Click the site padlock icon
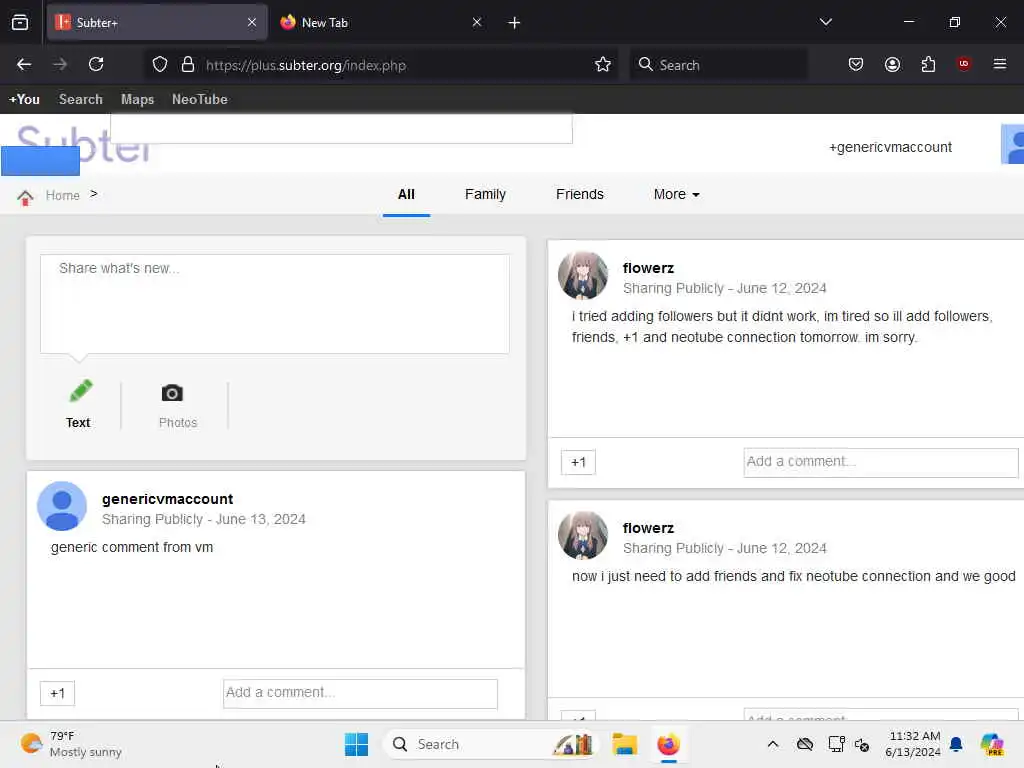 click(x=188, y=64)
